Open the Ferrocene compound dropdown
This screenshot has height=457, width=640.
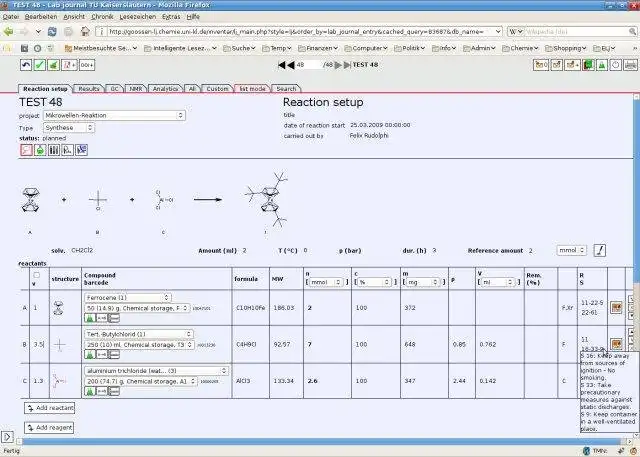[x=128, y=297]
